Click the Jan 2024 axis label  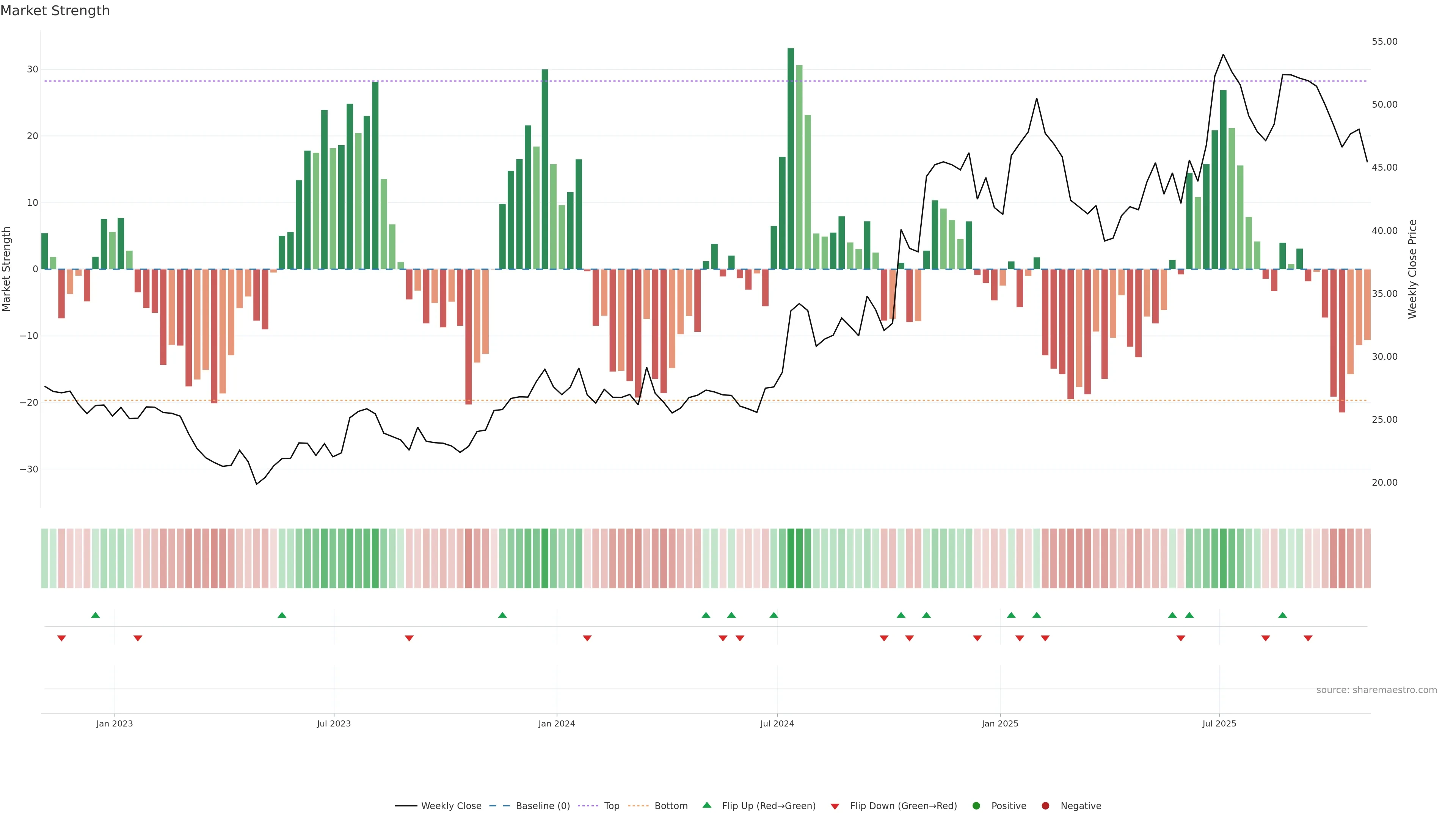point(556,723)
